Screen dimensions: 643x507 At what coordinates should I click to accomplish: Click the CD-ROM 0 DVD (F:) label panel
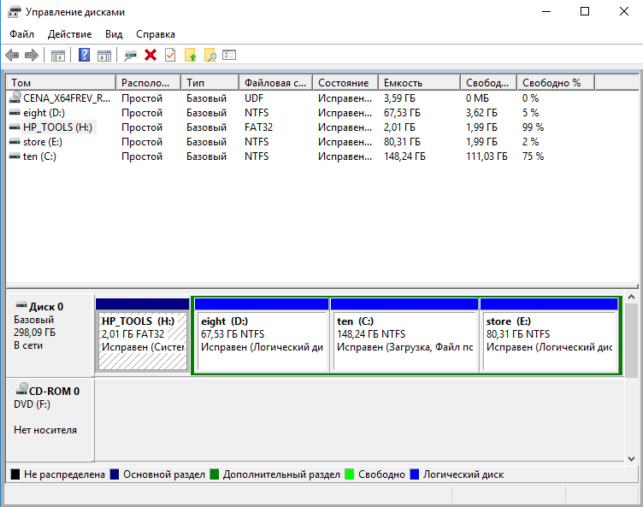point(50,420)
